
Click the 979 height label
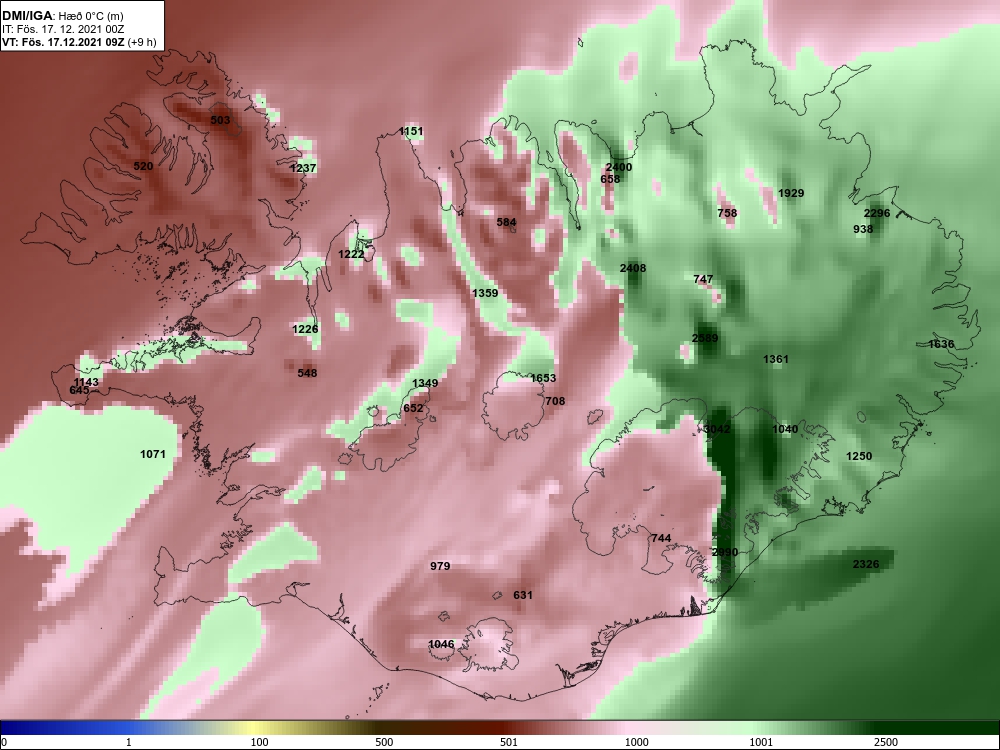coord(440,566)
